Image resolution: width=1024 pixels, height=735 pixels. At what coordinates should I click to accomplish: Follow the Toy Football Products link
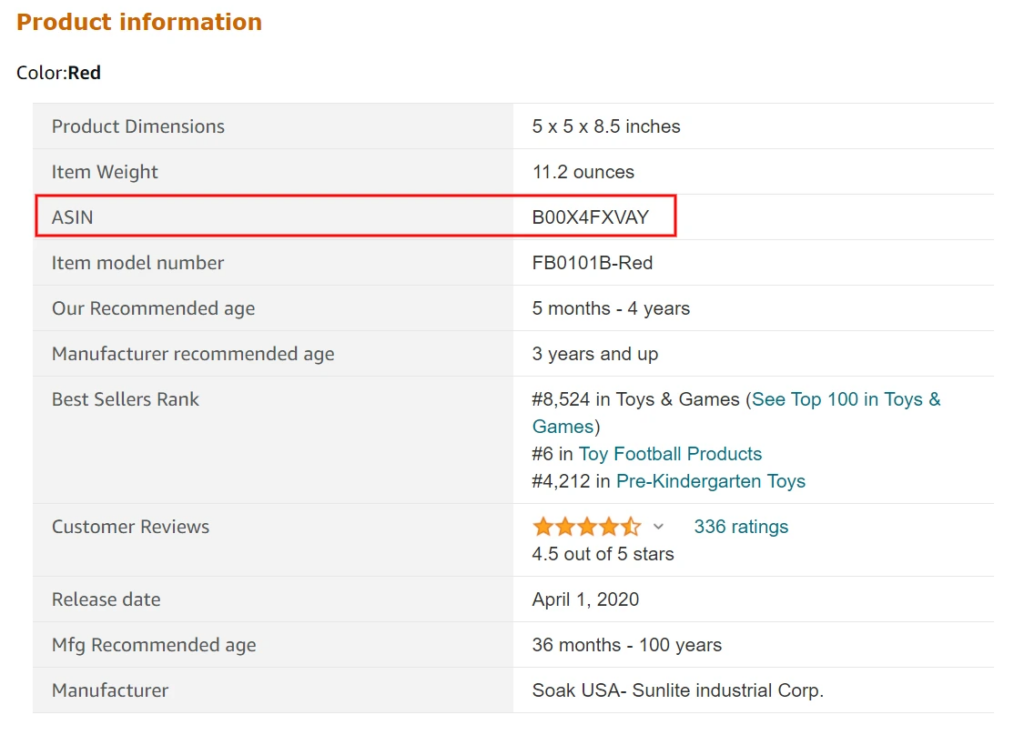670,453
